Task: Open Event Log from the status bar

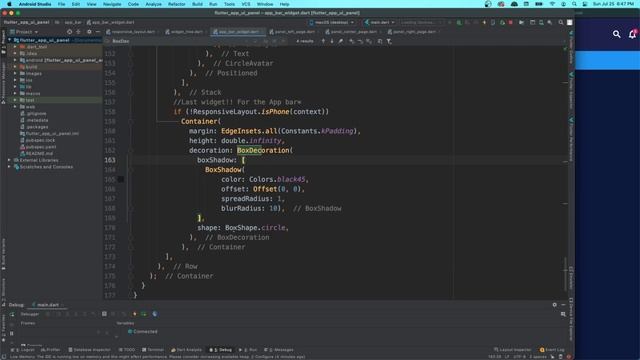Action: (x=552, y=350)
